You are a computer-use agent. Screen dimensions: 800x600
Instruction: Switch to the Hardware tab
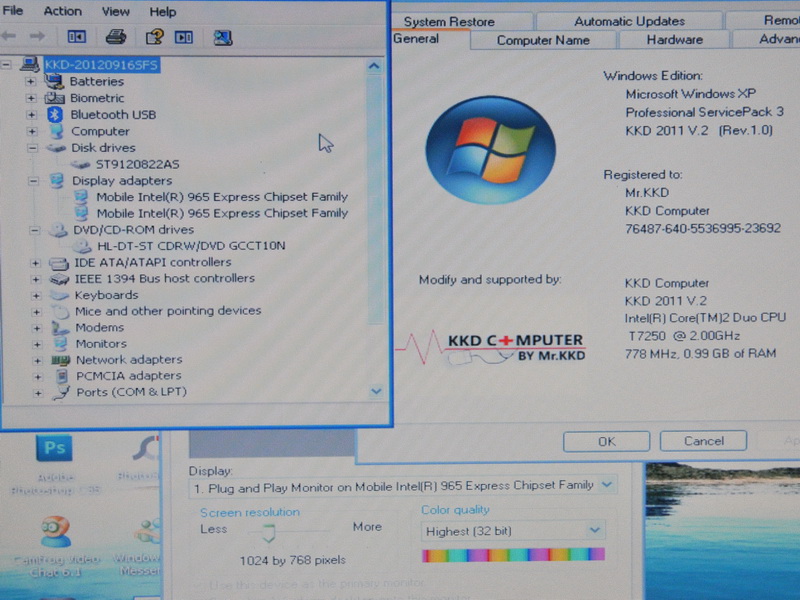673,40
